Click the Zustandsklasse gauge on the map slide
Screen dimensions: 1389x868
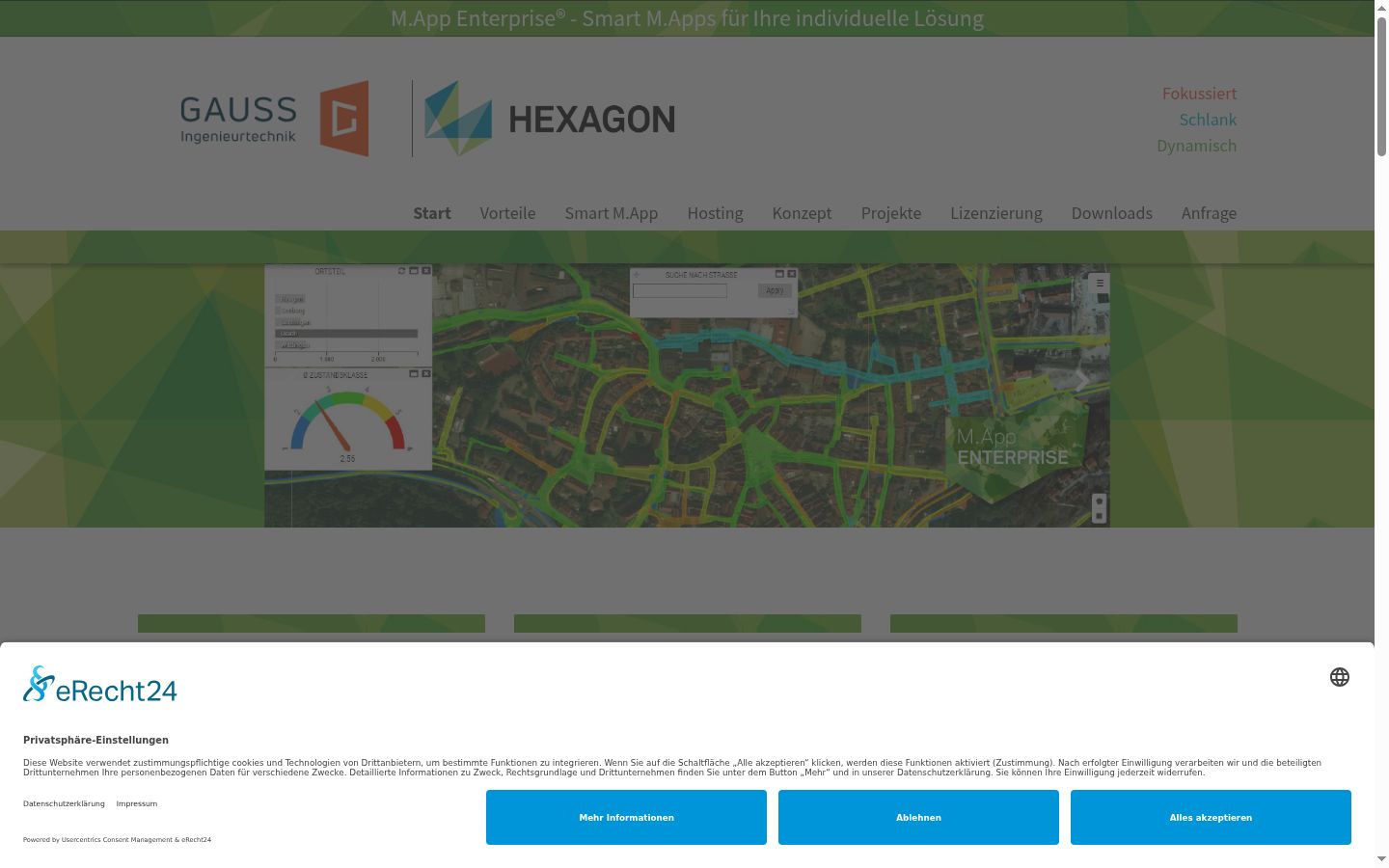(347, 420)
